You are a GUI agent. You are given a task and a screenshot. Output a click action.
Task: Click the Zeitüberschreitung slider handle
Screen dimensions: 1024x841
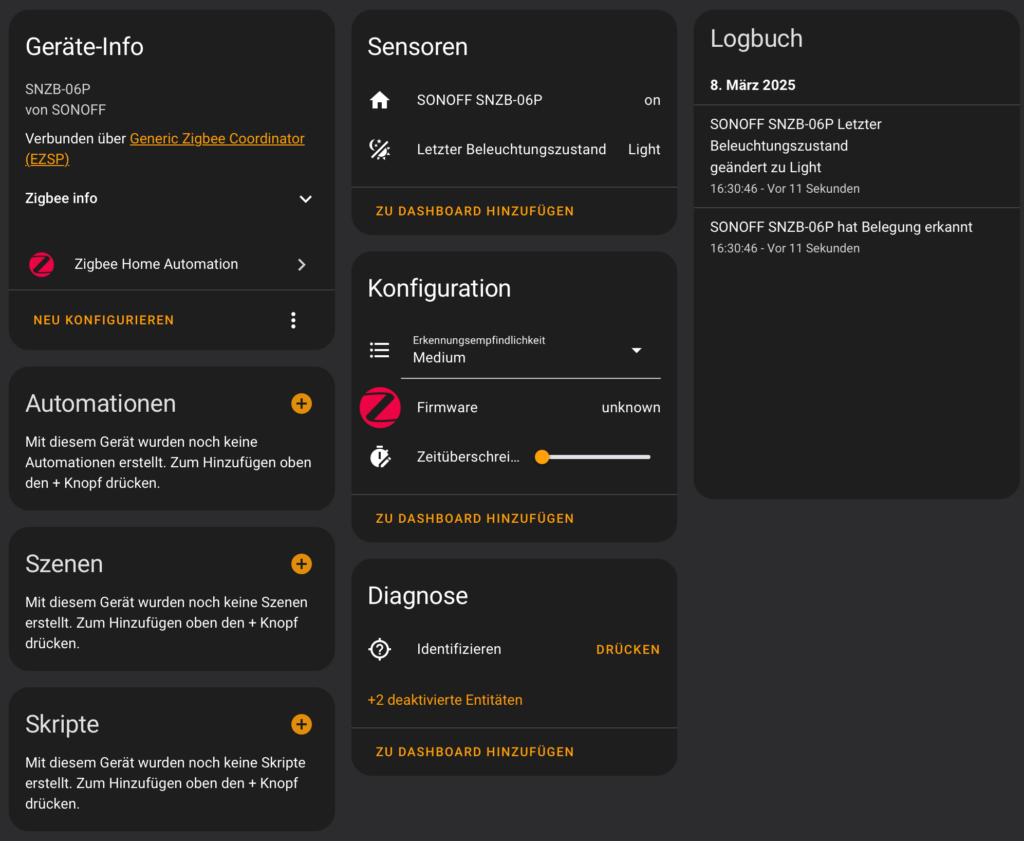(x=542, y=457)
